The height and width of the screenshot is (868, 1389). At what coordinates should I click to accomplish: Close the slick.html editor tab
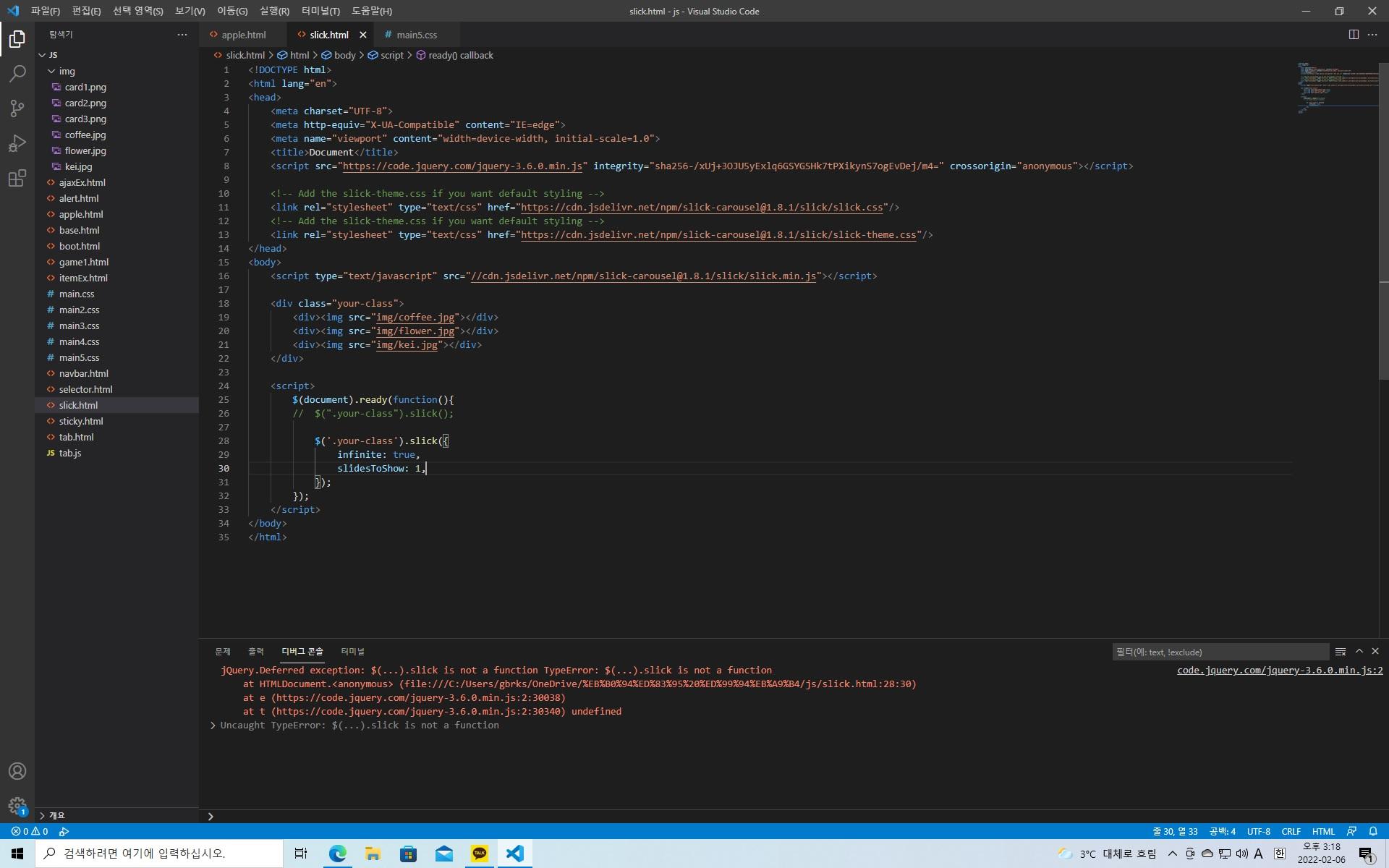click(x=363, y=35)
